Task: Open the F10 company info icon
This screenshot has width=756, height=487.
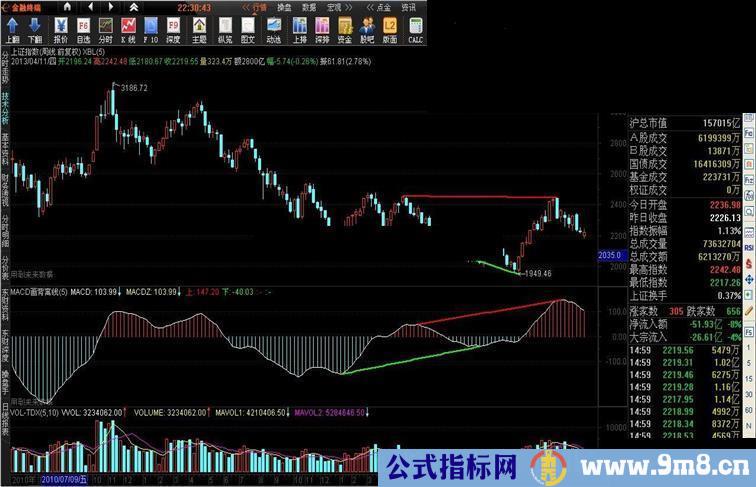Action: (150, 30)
